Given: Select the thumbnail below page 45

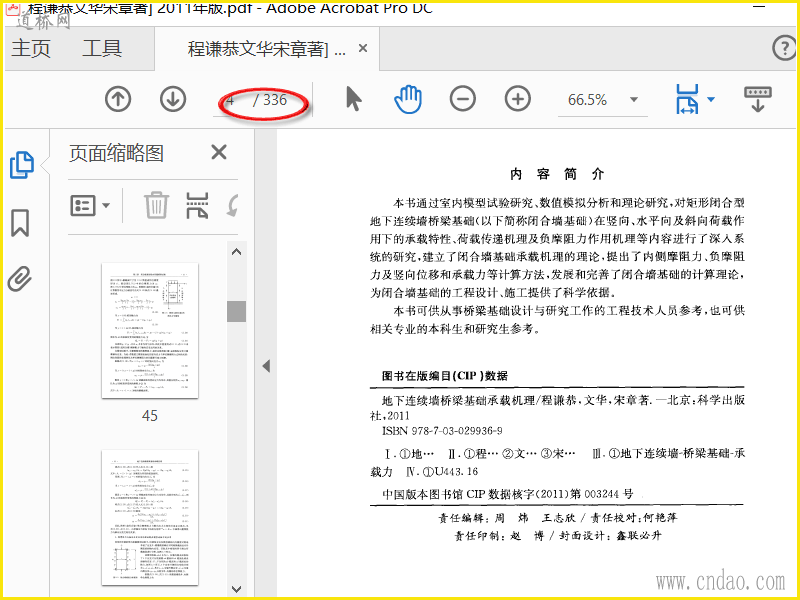Looking at the screenshot, I should point(149,517).
